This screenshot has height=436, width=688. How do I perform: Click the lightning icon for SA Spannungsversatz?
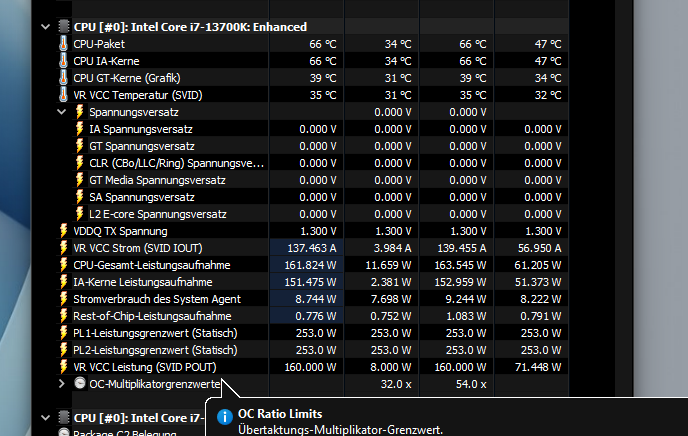coord(79,197)
